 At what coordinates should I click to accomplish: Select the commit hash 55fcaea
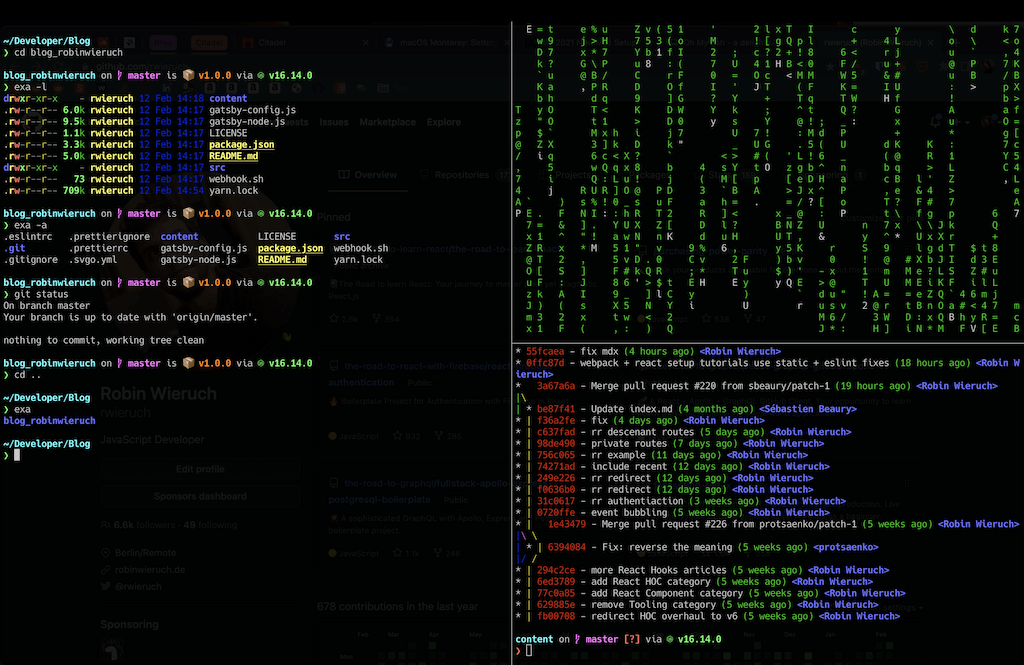pos(546,352)
